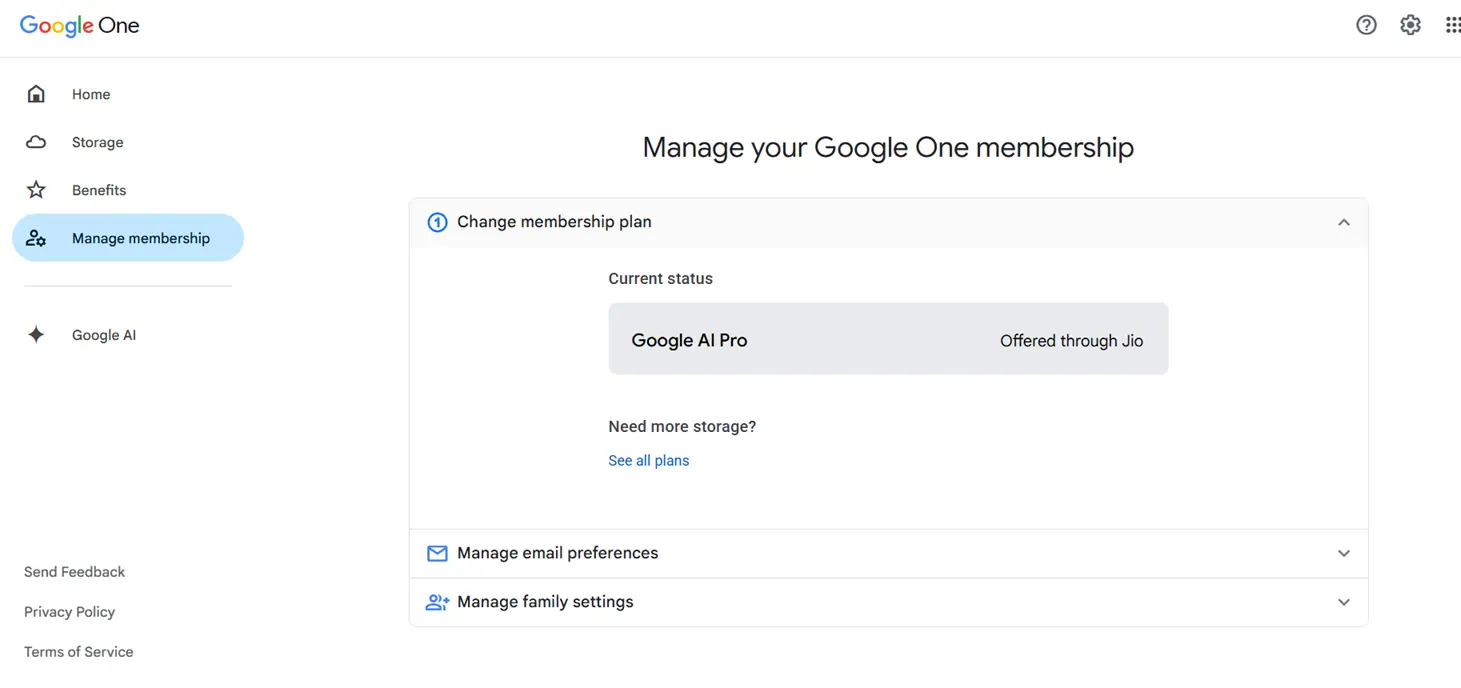Image resolution: width=1461 pixels, height=688 pixels.
Task: Click the Google One logo
Action: (x=79, y=26)
